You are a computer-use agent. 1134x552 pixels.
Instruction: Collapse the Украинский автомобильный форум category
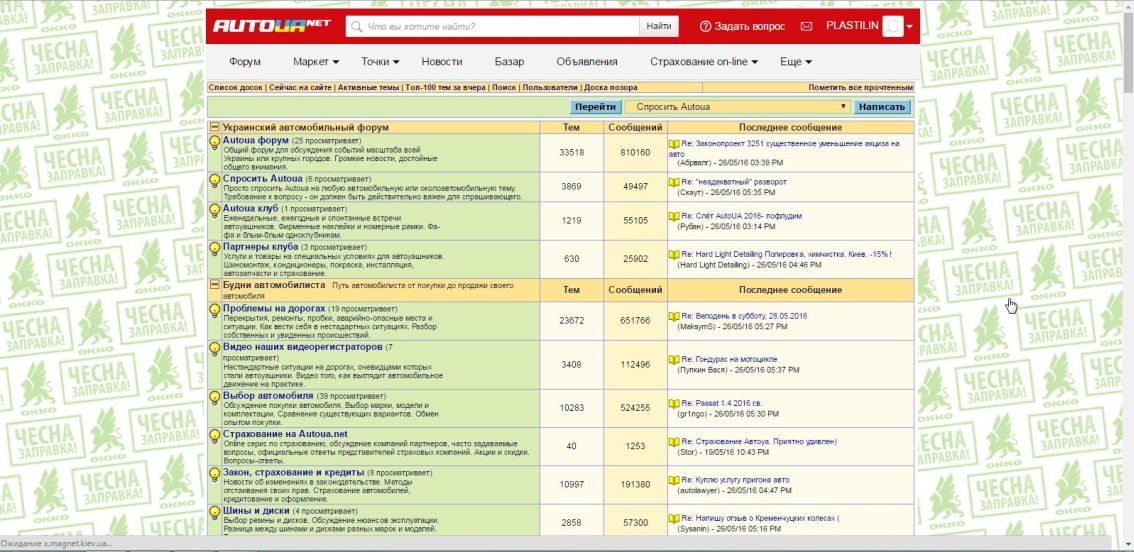pos(214,128)
